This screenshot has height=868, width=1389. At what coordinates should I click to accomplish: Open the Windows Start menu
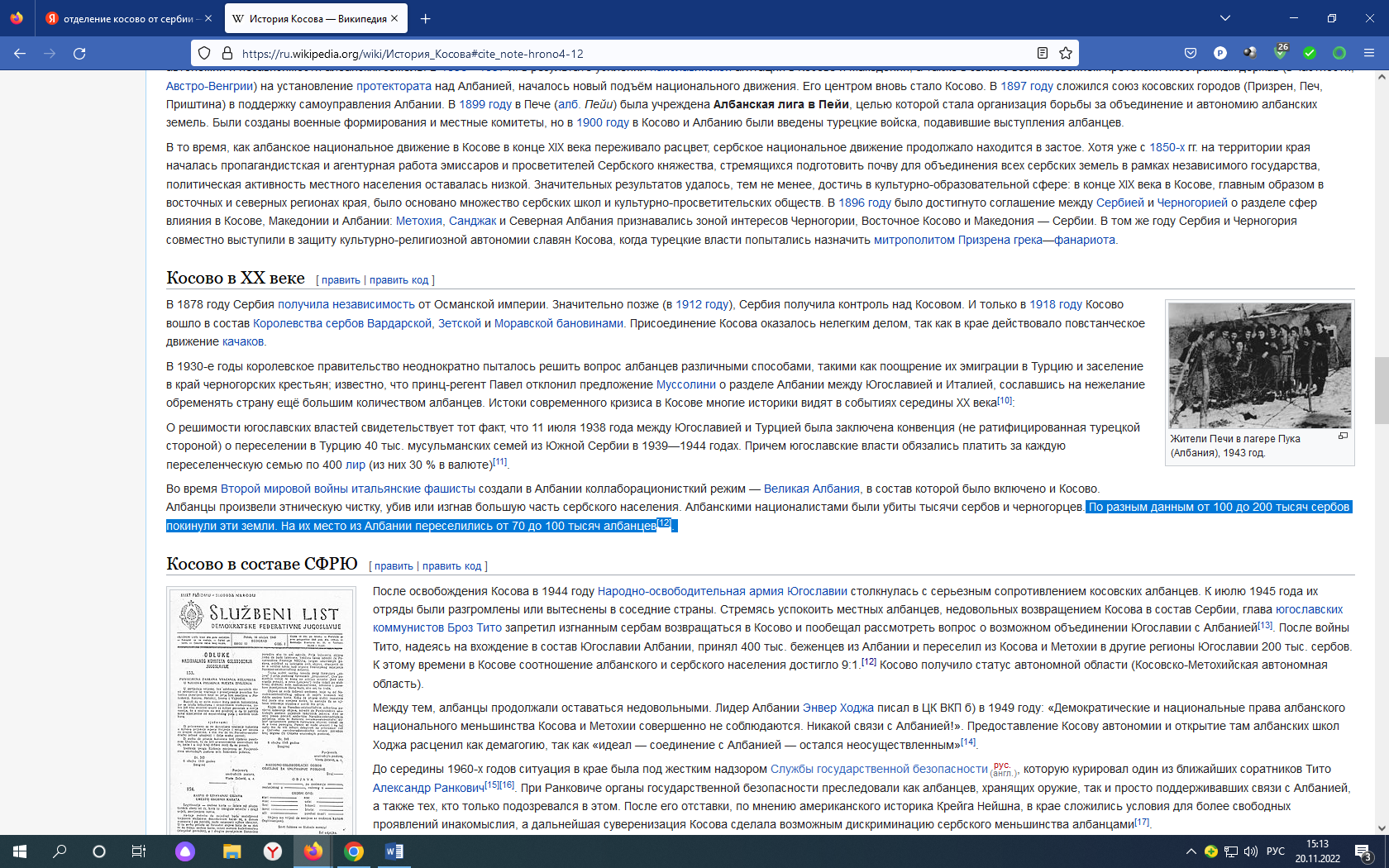[x=20, y=851]
